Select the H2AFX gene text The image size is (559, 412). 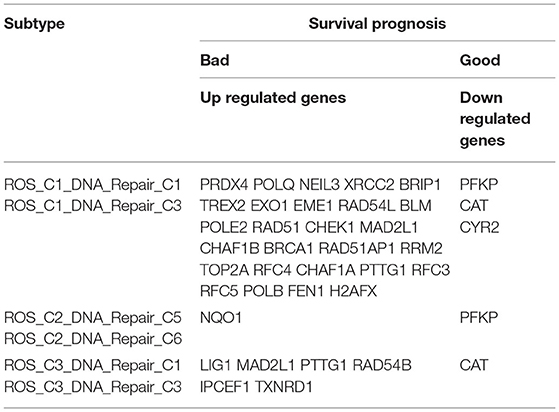[353, 291]
